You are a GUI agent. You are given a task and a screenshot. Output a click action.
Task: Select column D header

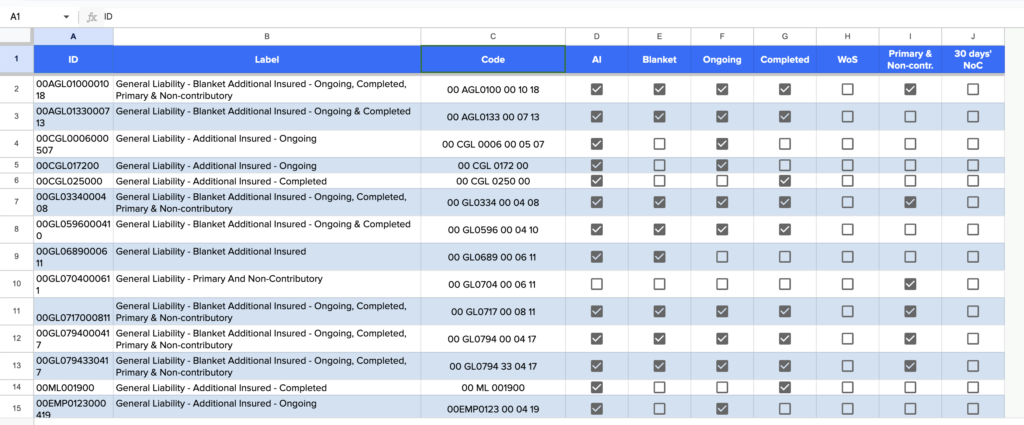click(596, 37)
